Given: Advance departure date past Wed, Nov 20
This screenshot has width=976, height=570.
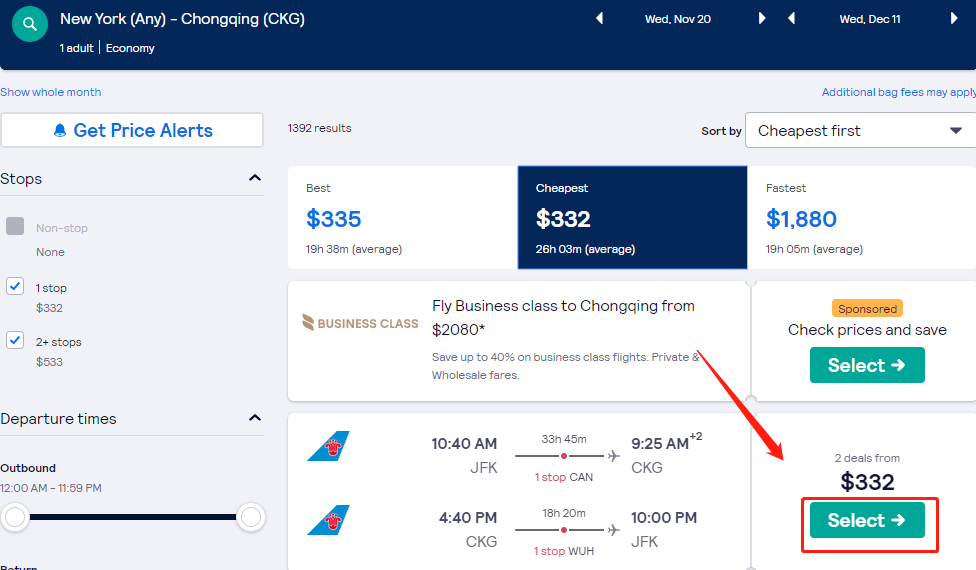Looking at the screenshot, I should pyautogui.click(x=762, y=19).
